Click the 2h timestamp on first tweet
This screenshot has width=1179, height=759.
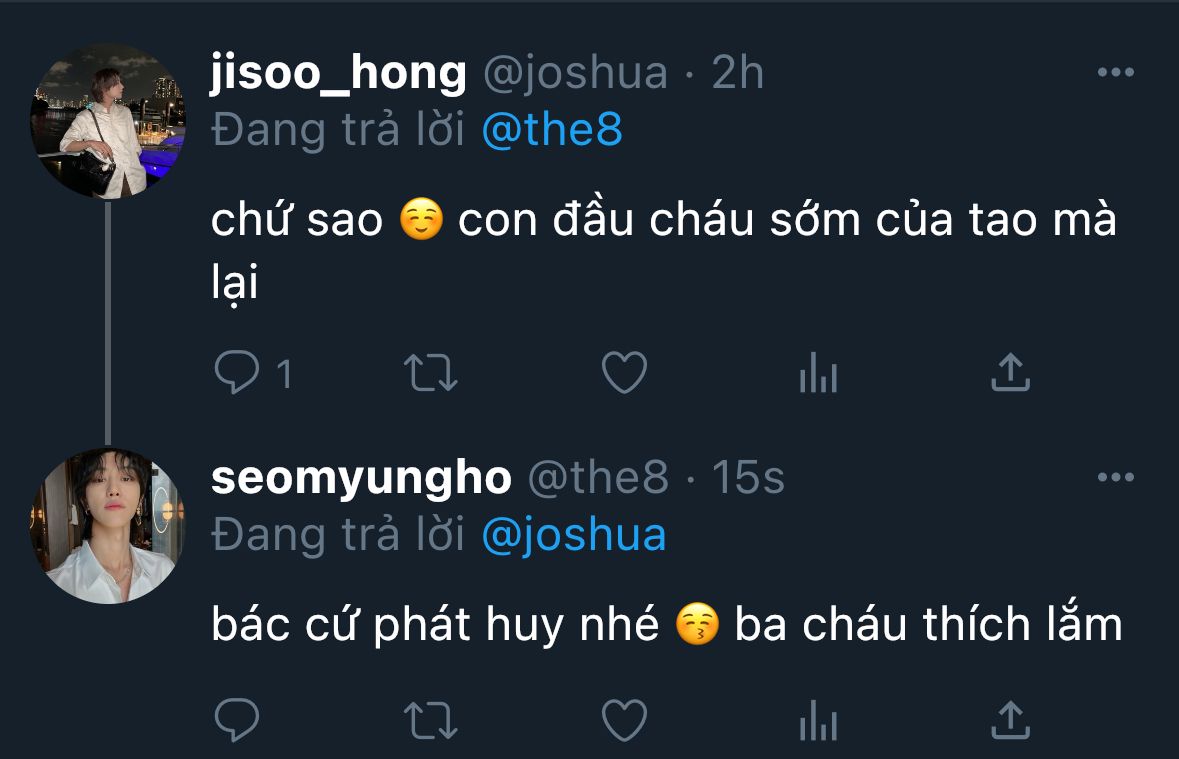coord(737,73)
